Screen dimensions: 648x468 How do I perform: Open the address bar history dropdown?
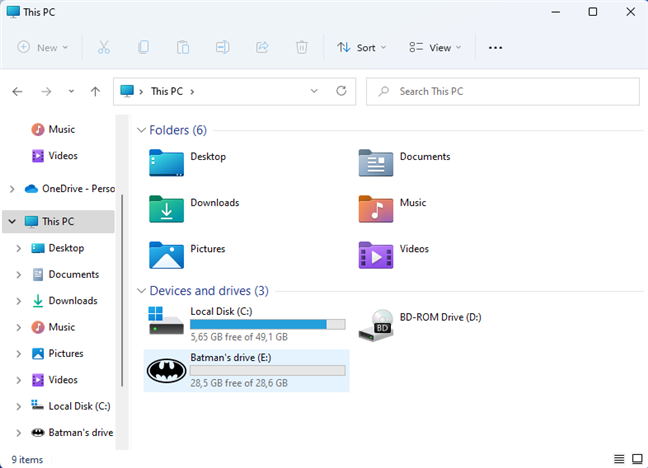click(314, 91)
